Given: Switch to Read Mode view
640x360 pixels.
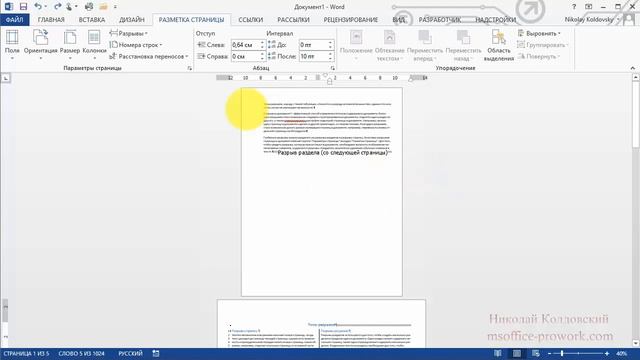Looking at the screenshot, I should [x=498, y=353].
